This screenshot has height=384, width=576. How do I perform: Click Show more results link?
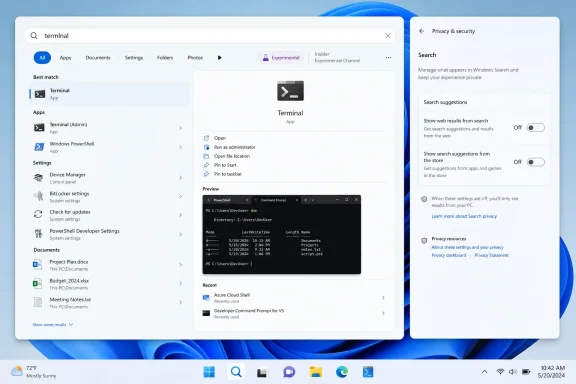pos(53,325)
